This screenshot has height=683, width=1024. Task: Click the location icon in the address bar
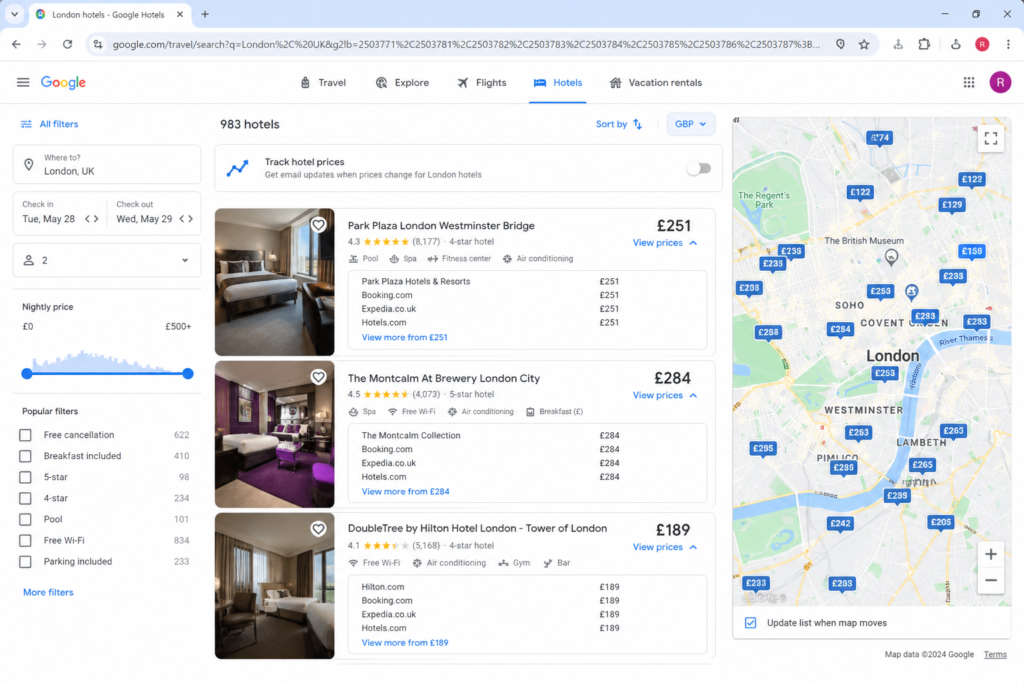pyautogui.click(x=840, y=44)
